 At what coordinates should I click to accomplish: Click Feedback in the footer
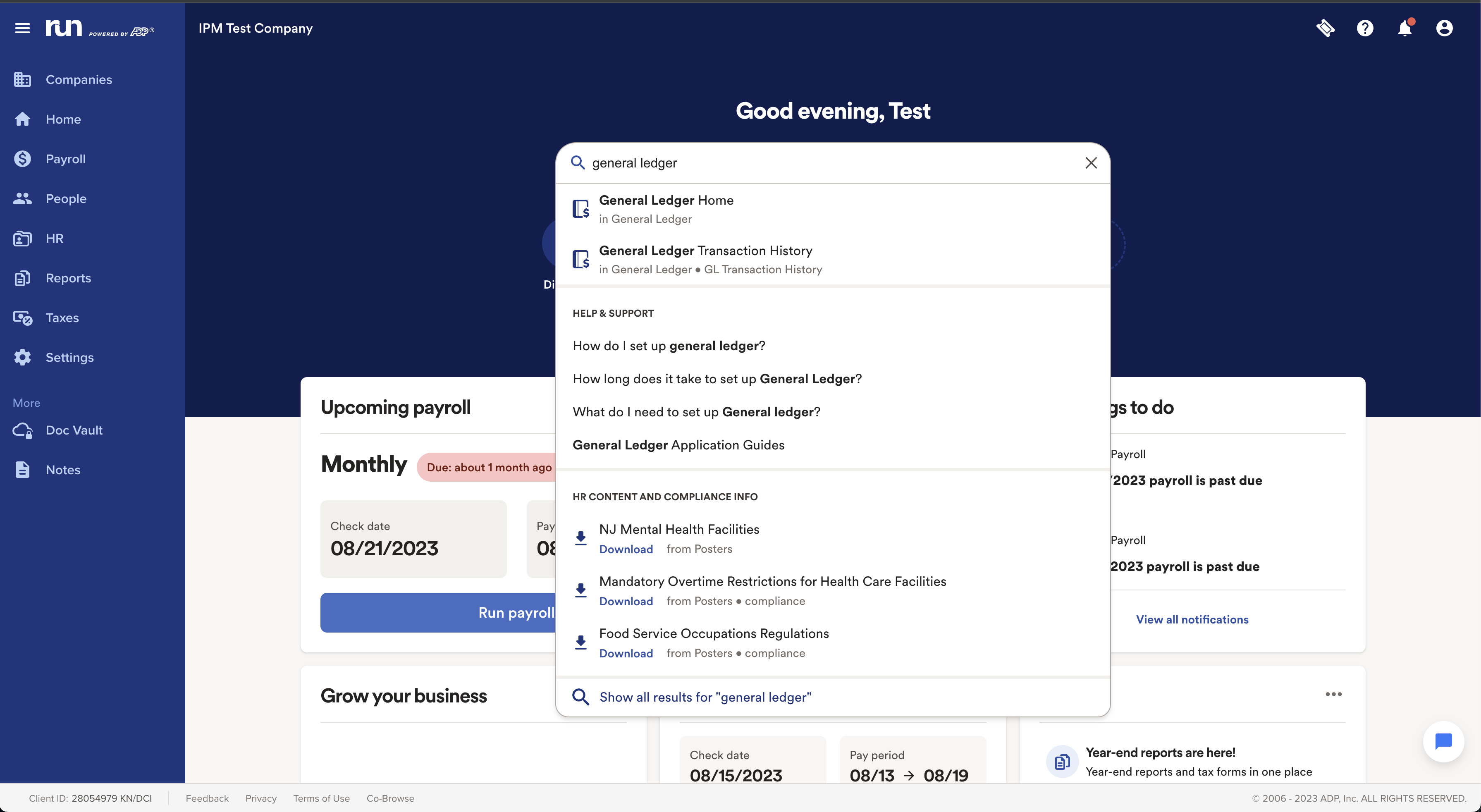pyautogui.click(x=207, y=798)
